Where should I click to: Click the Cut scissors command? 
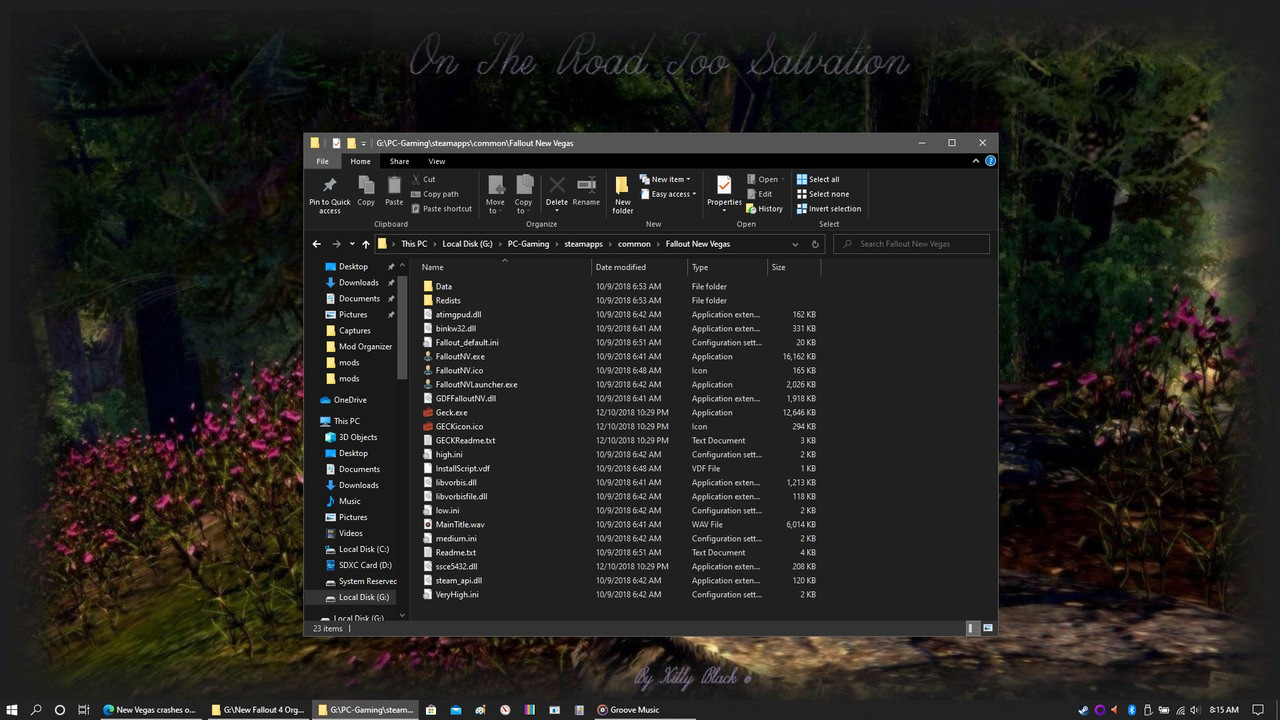(x=424, y=180)
